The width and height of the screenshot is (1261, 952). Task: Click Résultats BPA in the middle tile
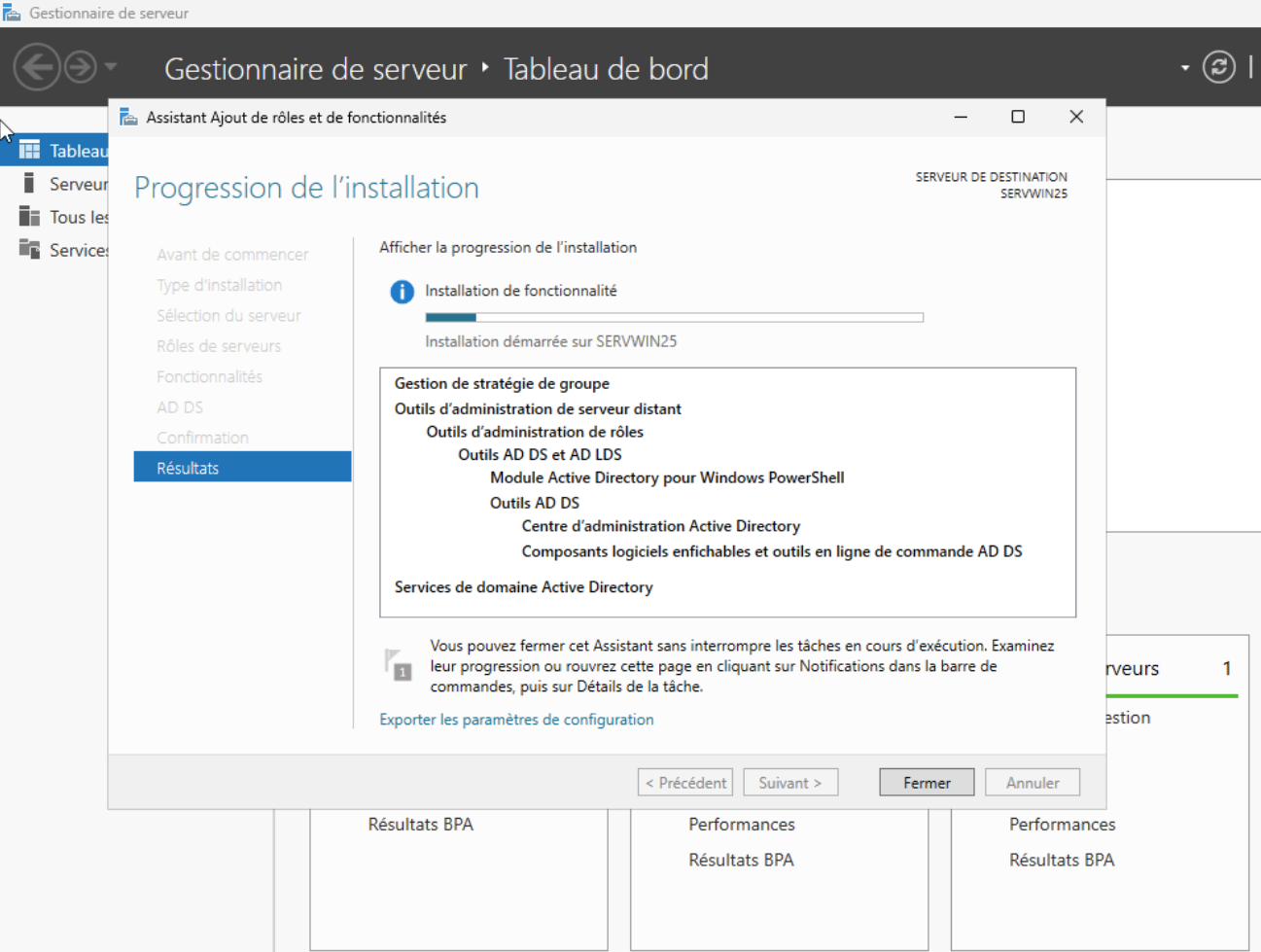pos(741,860)
